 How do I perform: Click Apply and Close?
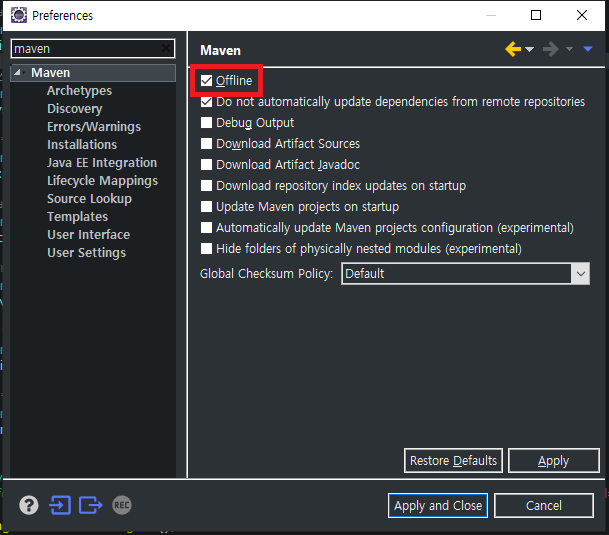click(x=438, y=505)
